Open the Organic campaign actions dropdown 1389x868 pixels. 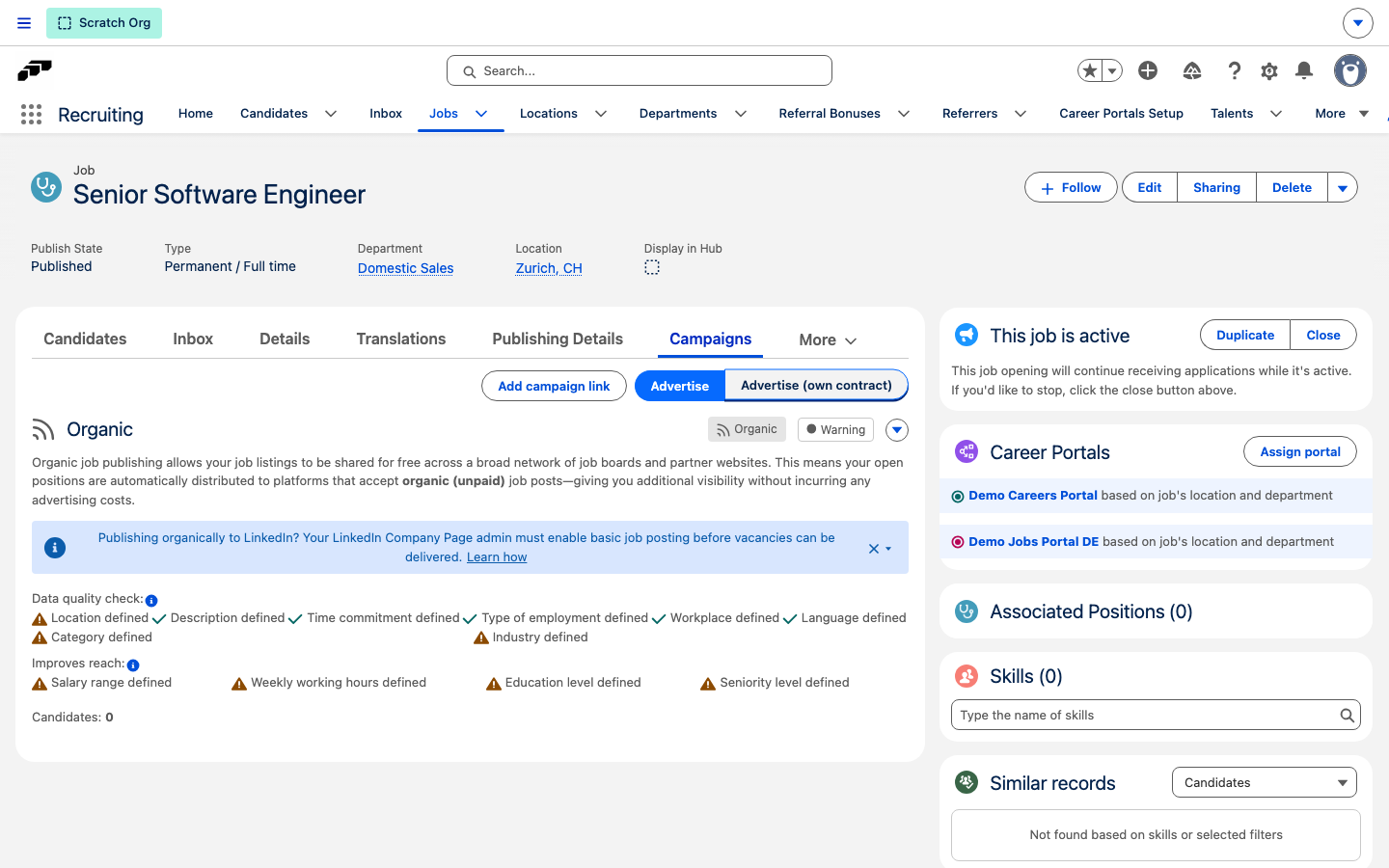pyautogui.click(x=897, y=430)
